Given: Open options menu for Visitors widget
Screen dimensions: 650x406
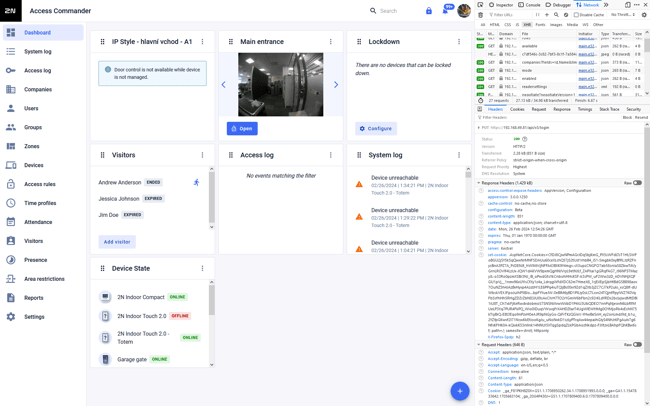Looking at the screenshot, I should click(202, 155).
